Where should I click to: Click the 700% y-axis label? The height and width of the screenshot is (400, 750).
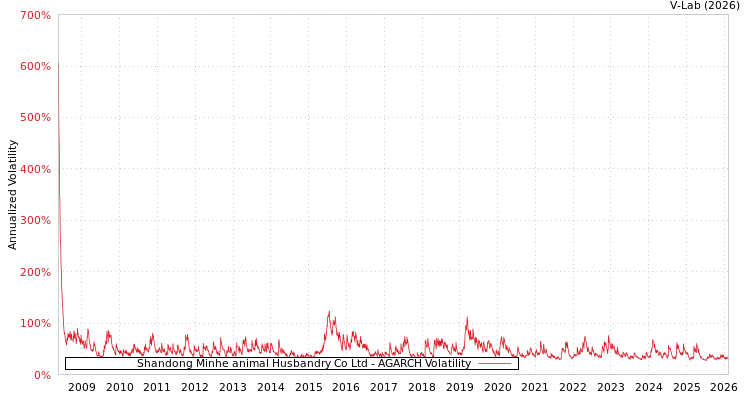[x=35, y=15]
